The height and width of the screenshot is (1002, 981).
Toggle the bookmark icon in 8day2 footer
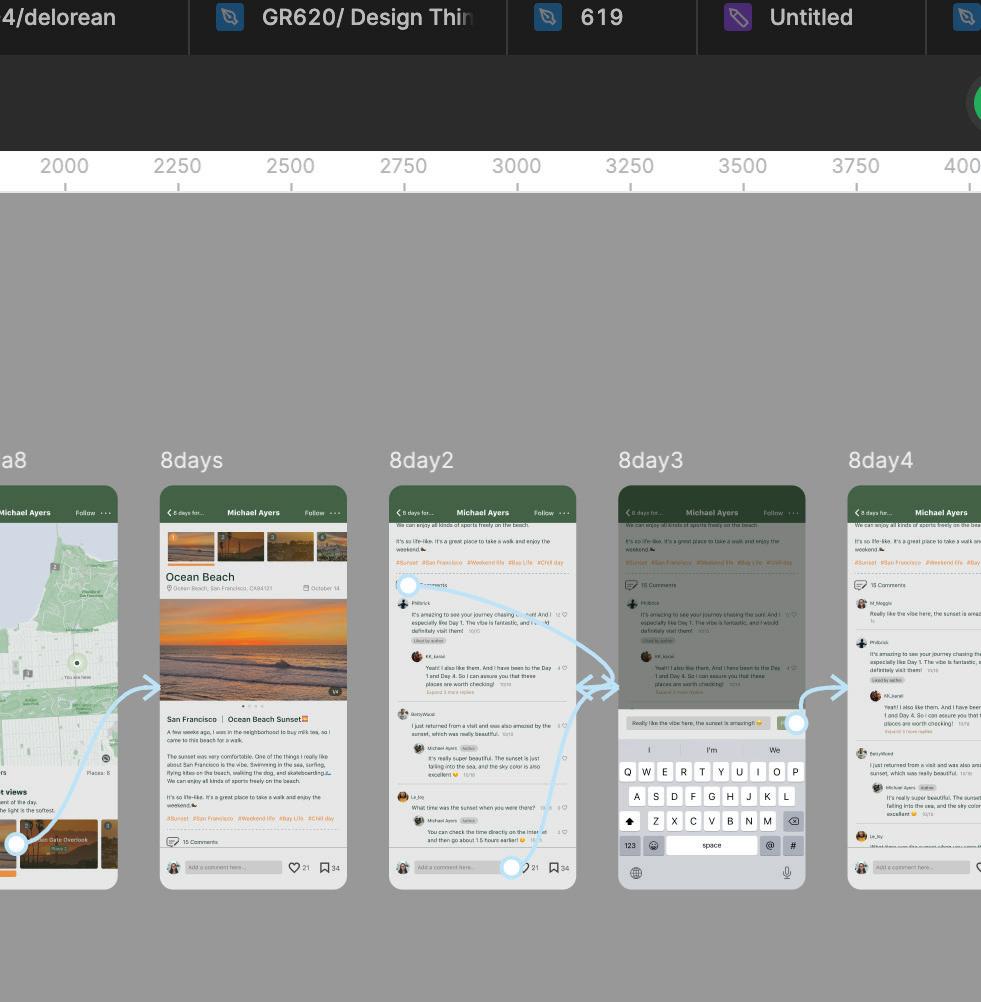(554, 867)
